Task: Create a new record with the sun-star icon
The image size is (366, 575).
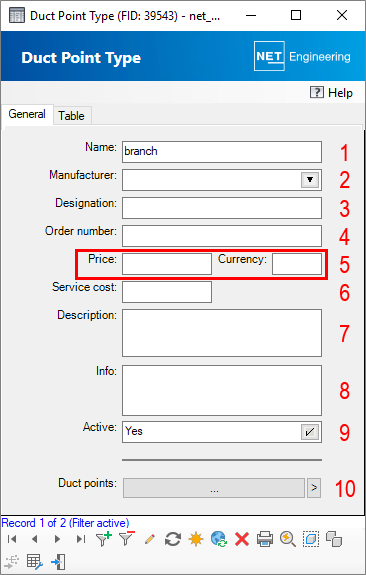Action: click(196, 539)
